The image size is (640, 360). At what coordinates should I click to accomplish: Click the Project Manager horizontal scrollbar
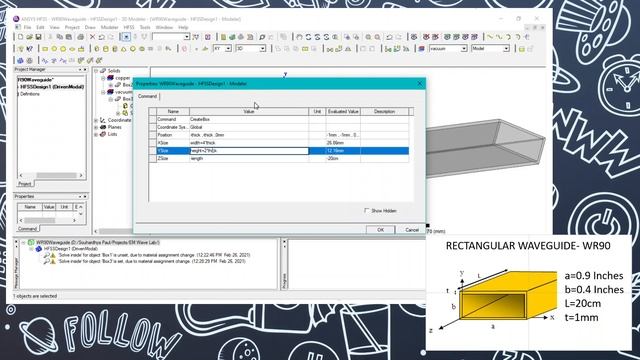[51, 175]
